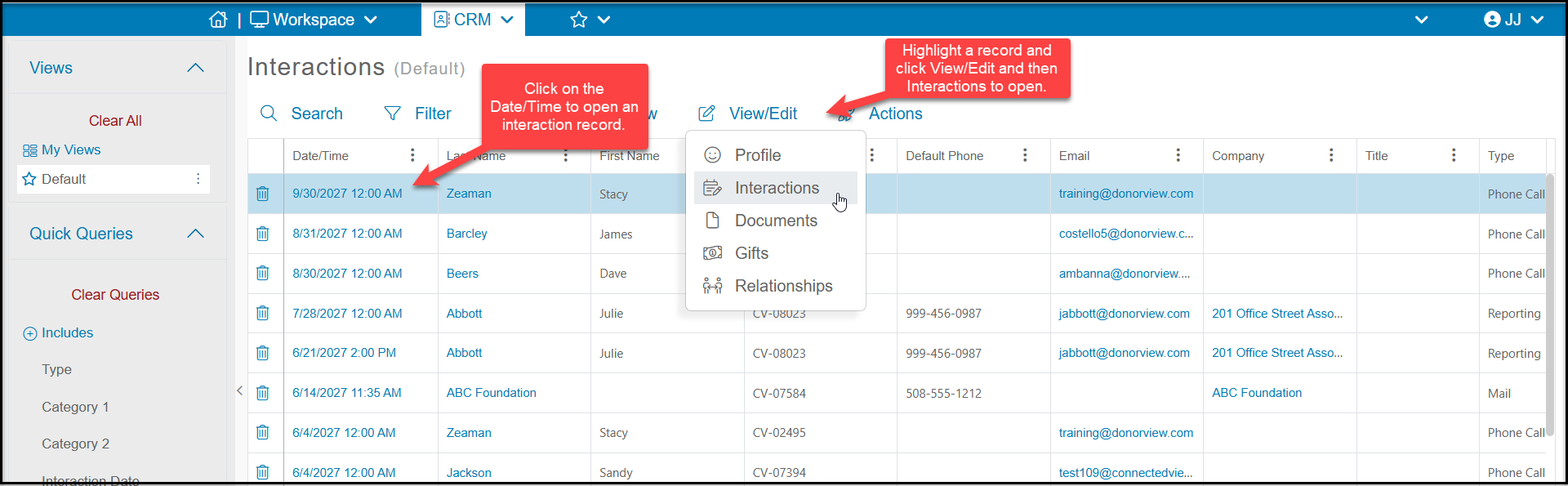Delete the 7/28/2027 Abbott interaction via trash icon
Screen dimensions: 1568x486
pyautogui.click(x=262, y=313)
